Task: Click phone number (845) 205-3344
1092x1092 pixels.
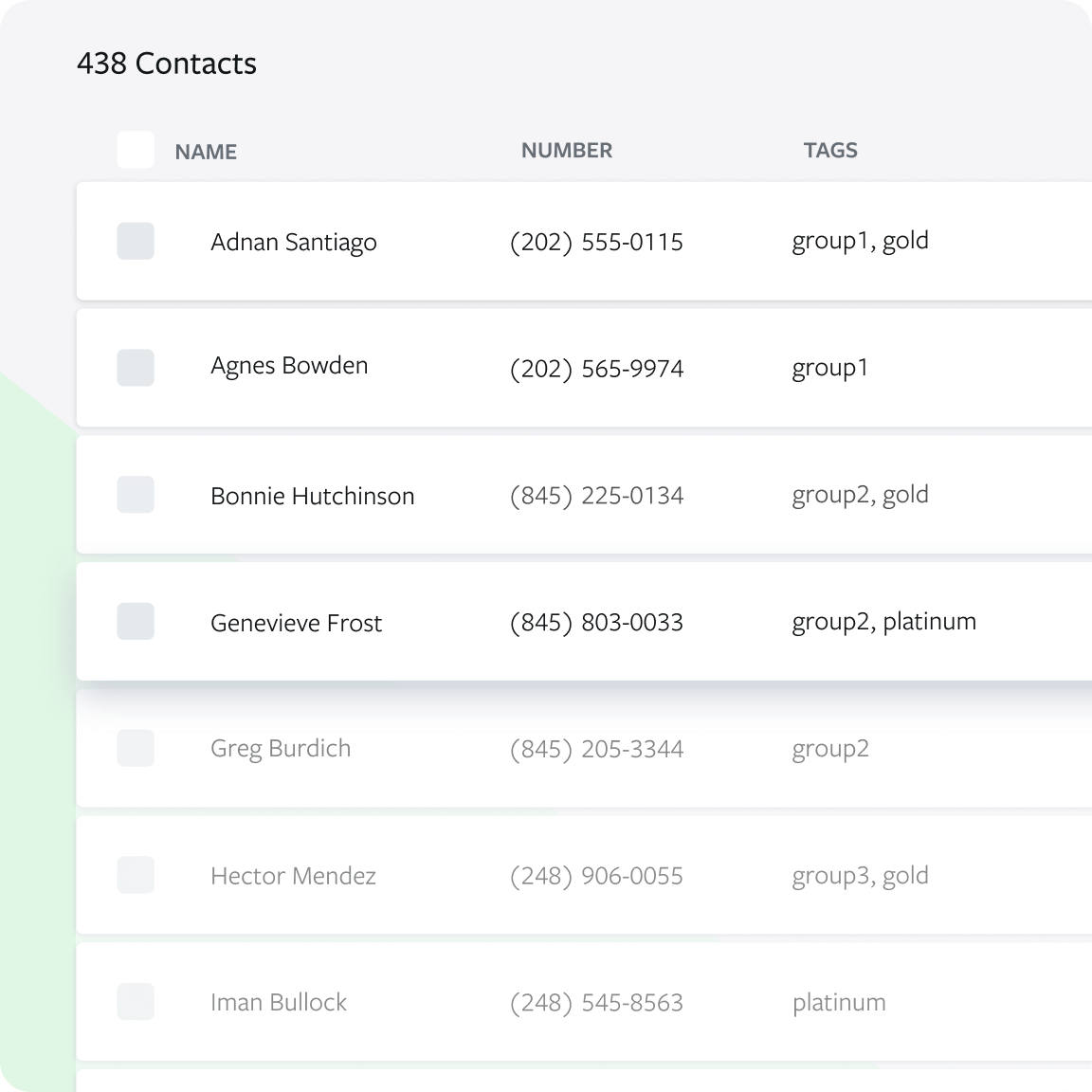Action: 596,748
